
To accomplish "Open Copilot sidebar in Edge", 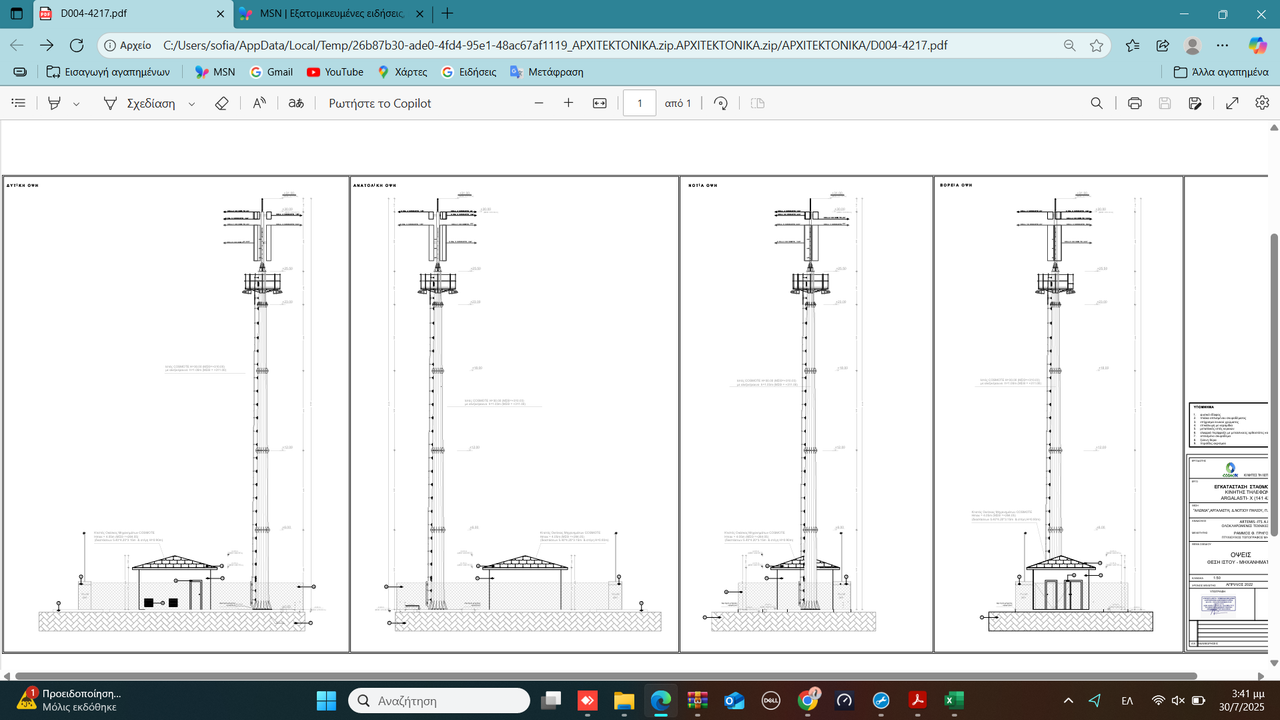I will click(1258, 45).
